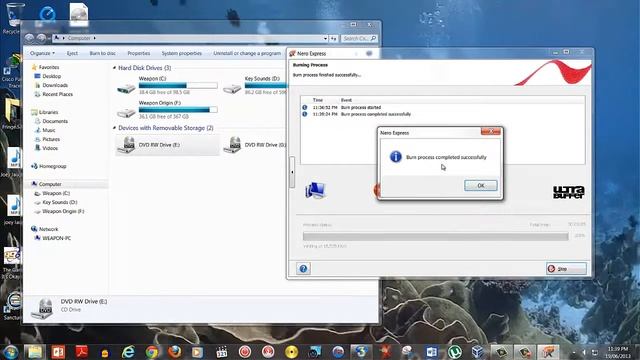Viewport: 640px width, 360px height.
Task: Click the system tray clock
Action: click(618, 352)
